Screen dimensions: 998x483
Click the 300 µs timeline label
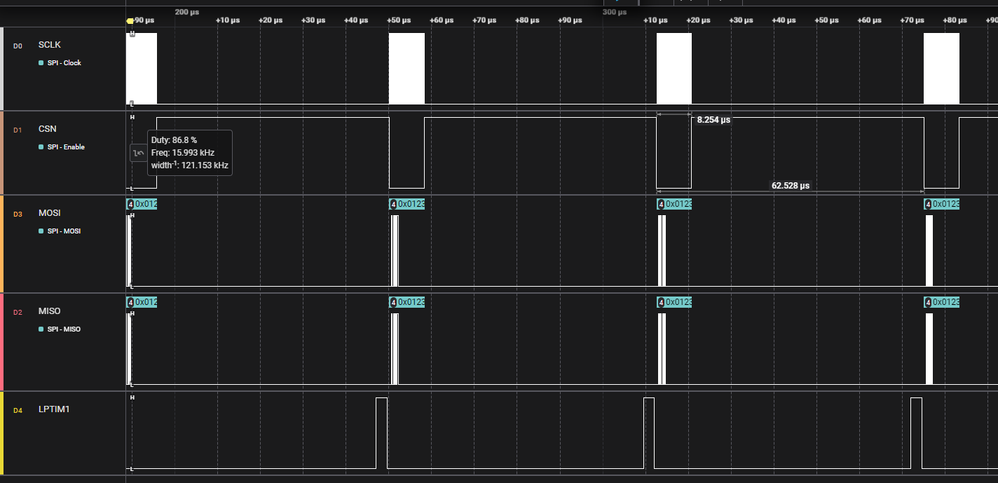click(614, 12)
